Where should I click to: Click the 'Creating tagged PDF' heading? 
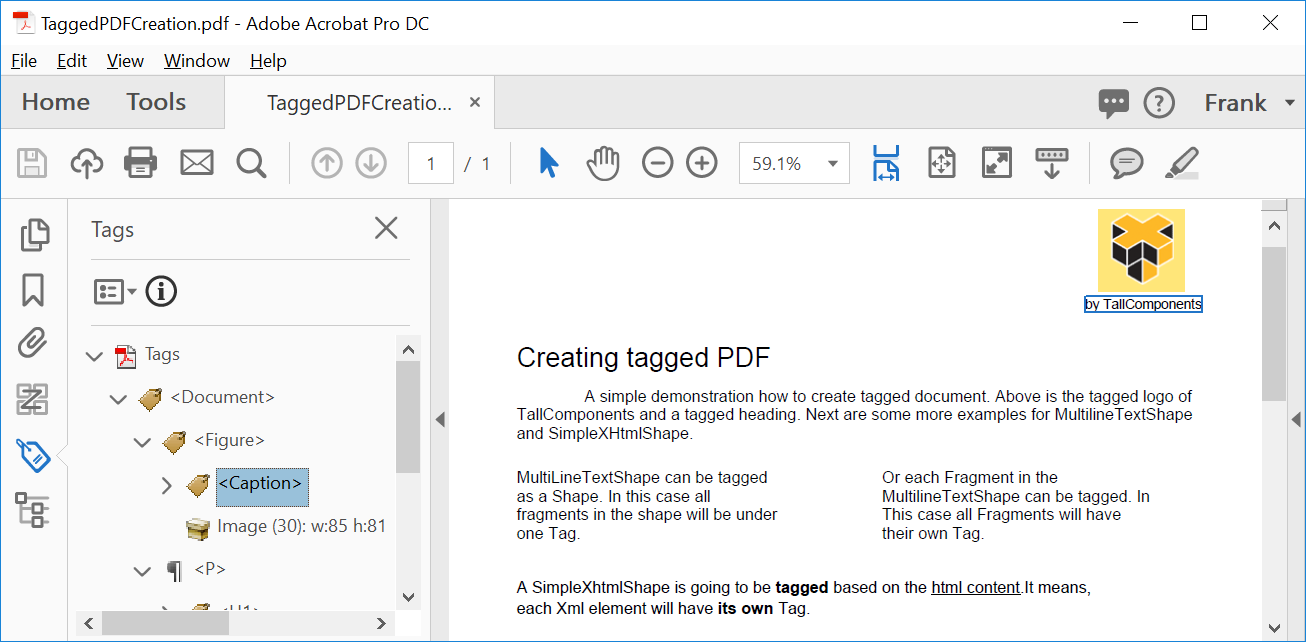pos(643,358)
